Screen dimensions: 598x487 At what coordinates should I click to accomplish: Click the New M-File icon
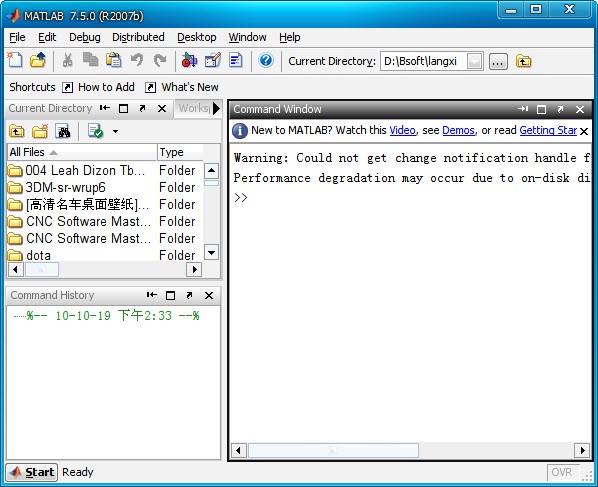(x=15, y=60)
